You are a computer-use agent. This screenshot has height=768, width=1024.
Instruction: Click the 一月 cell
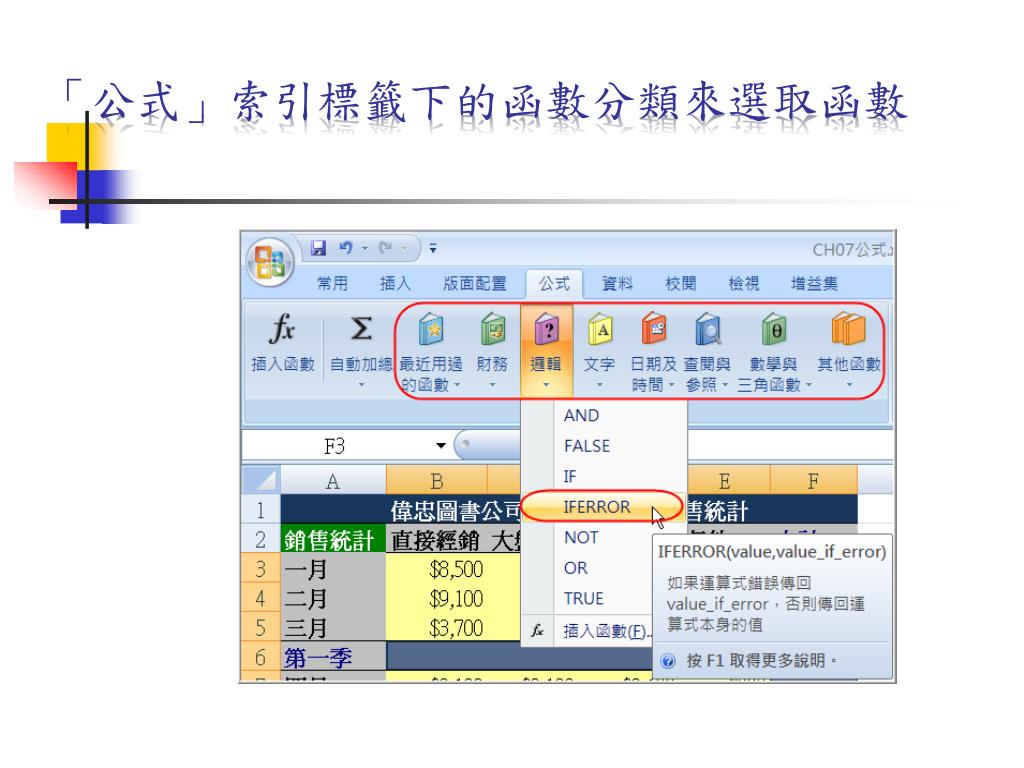coord(333,569)
